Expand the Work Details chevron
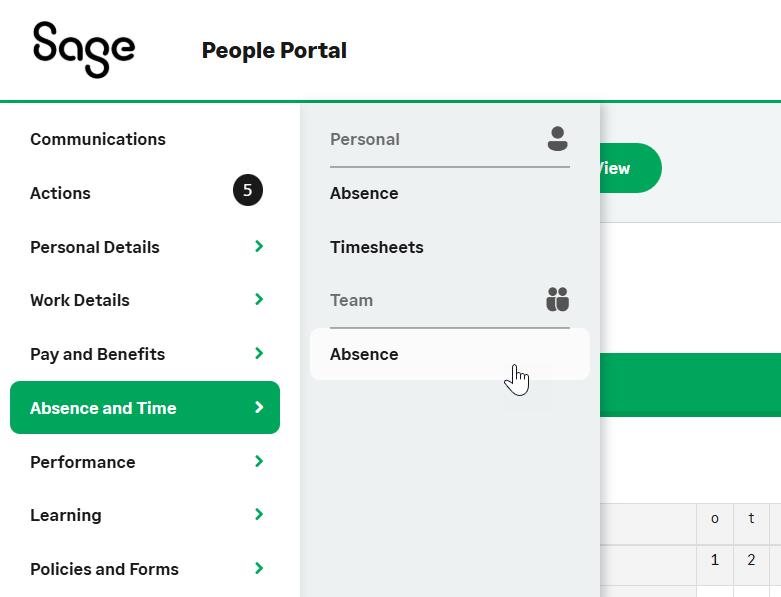781x597 pixels. tap(259, 300)
